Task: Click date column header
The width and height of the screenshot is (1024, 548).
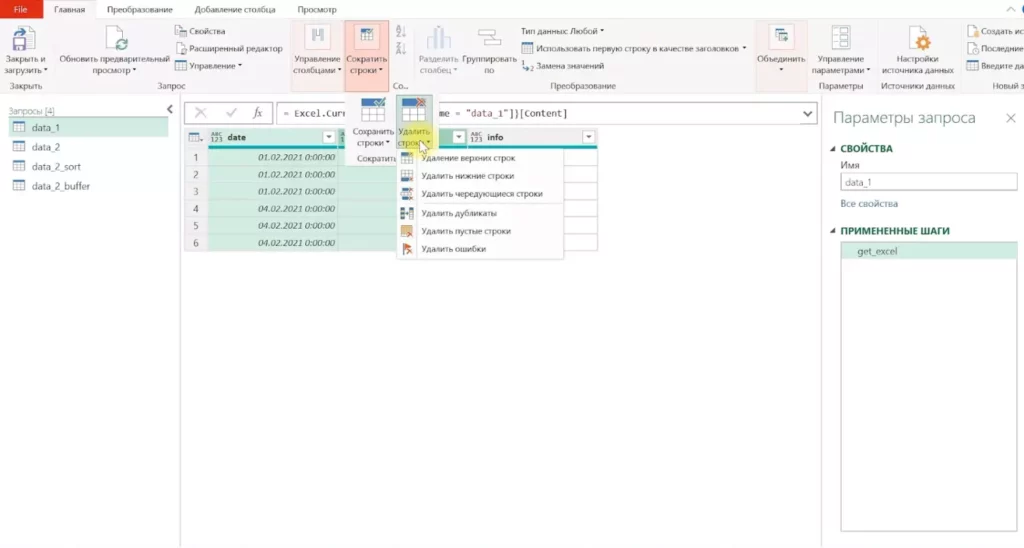Action: (x=272, y=137)
